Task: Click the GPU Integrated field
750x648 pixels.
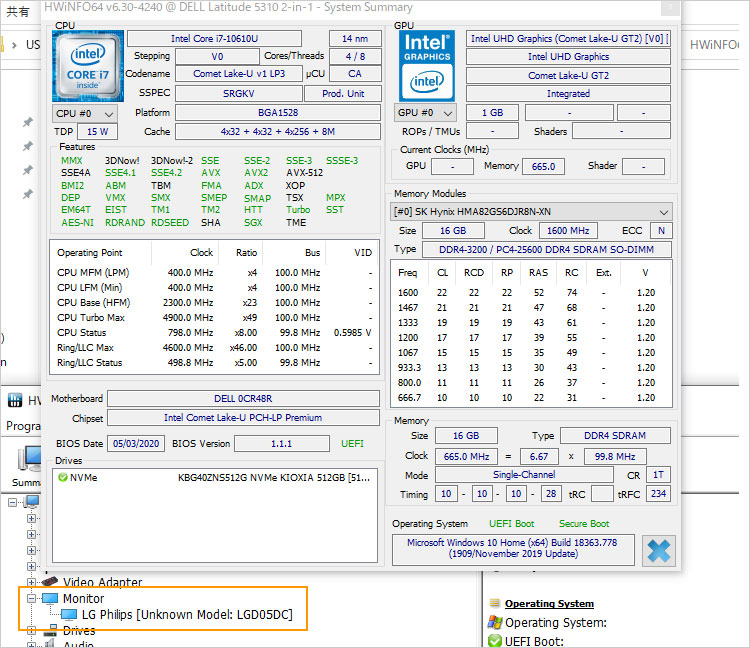Action: pos(568,94)
